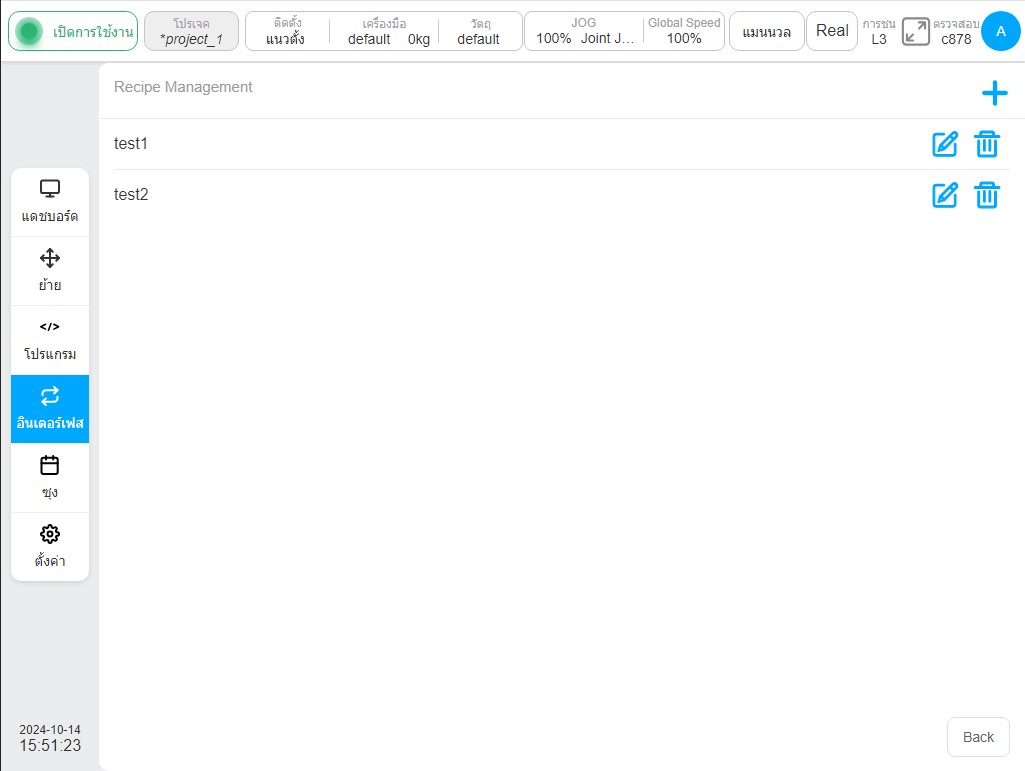Viewport: 1025px width, 771px height.
Task: Open the JOG 100% Joint setting
Action: [584, 31]
